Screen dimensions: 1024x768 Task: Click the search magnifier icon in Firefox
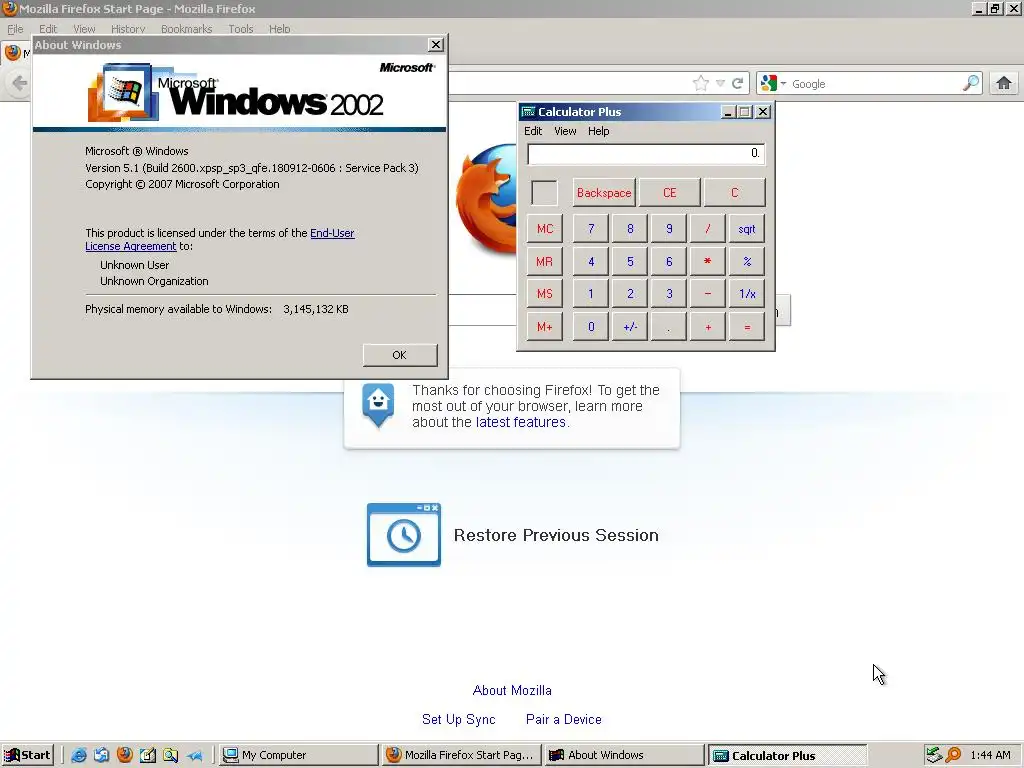(971, 83)
